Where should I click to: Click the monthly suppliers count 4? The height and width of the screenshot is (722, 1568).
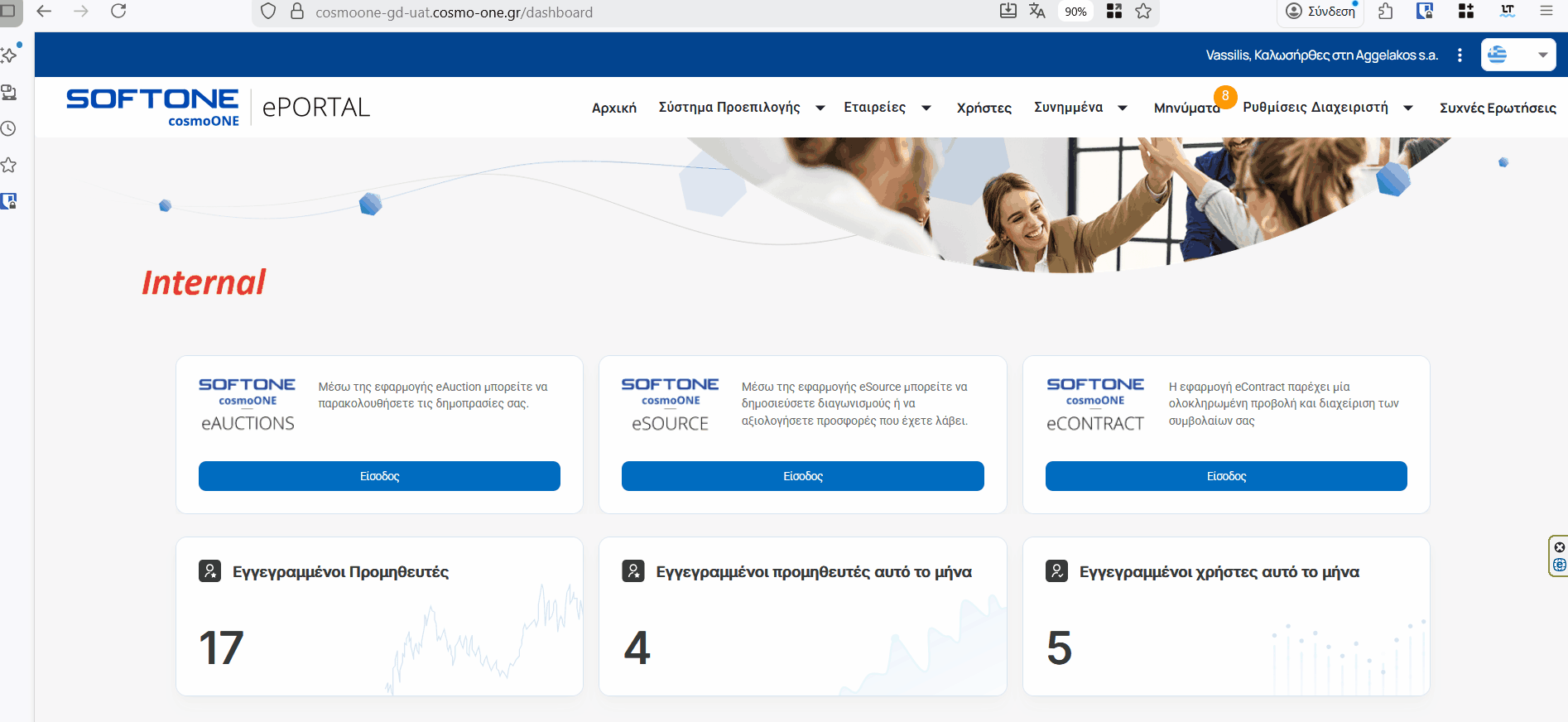point(637,647)
